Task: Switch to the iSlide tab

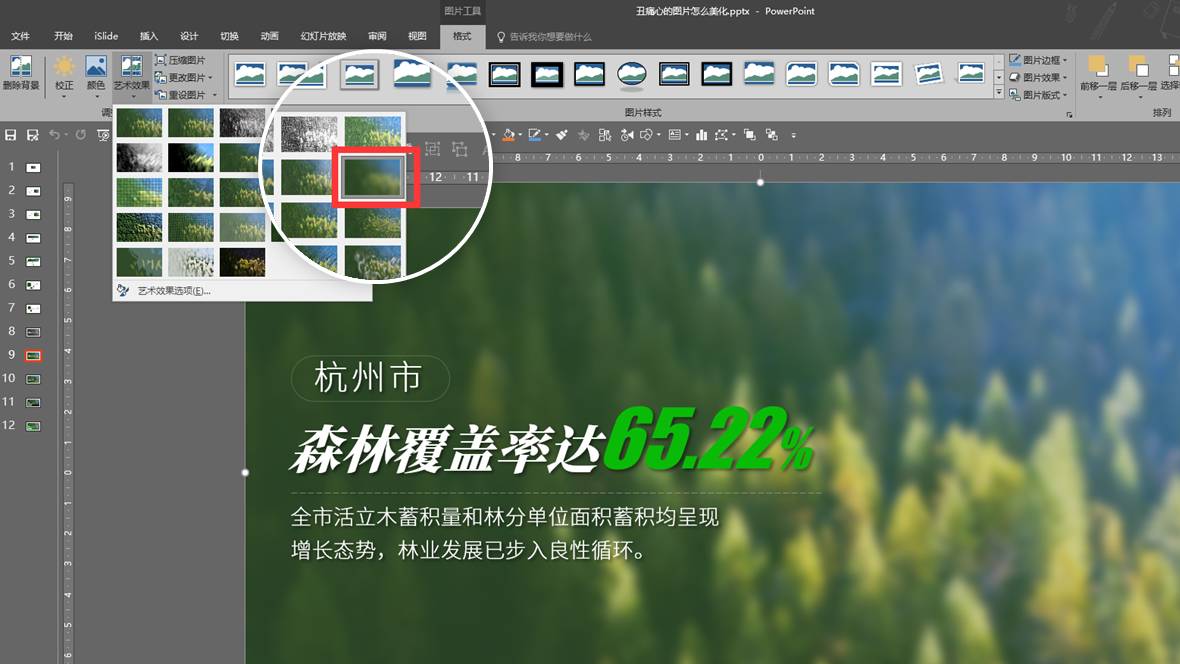Action: tap(106, 36)
